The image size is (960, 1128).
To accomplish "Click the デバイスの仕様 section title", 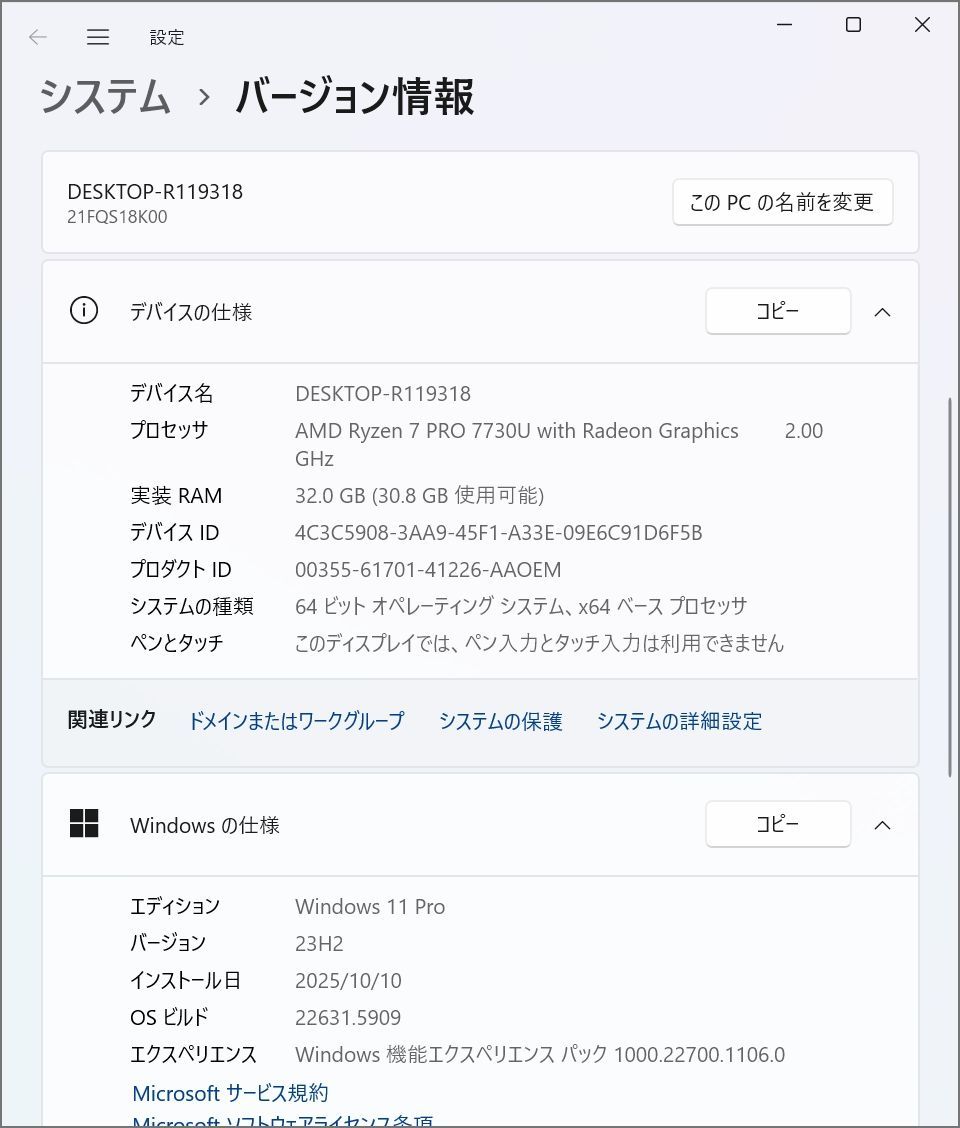I will click(191, 312).
